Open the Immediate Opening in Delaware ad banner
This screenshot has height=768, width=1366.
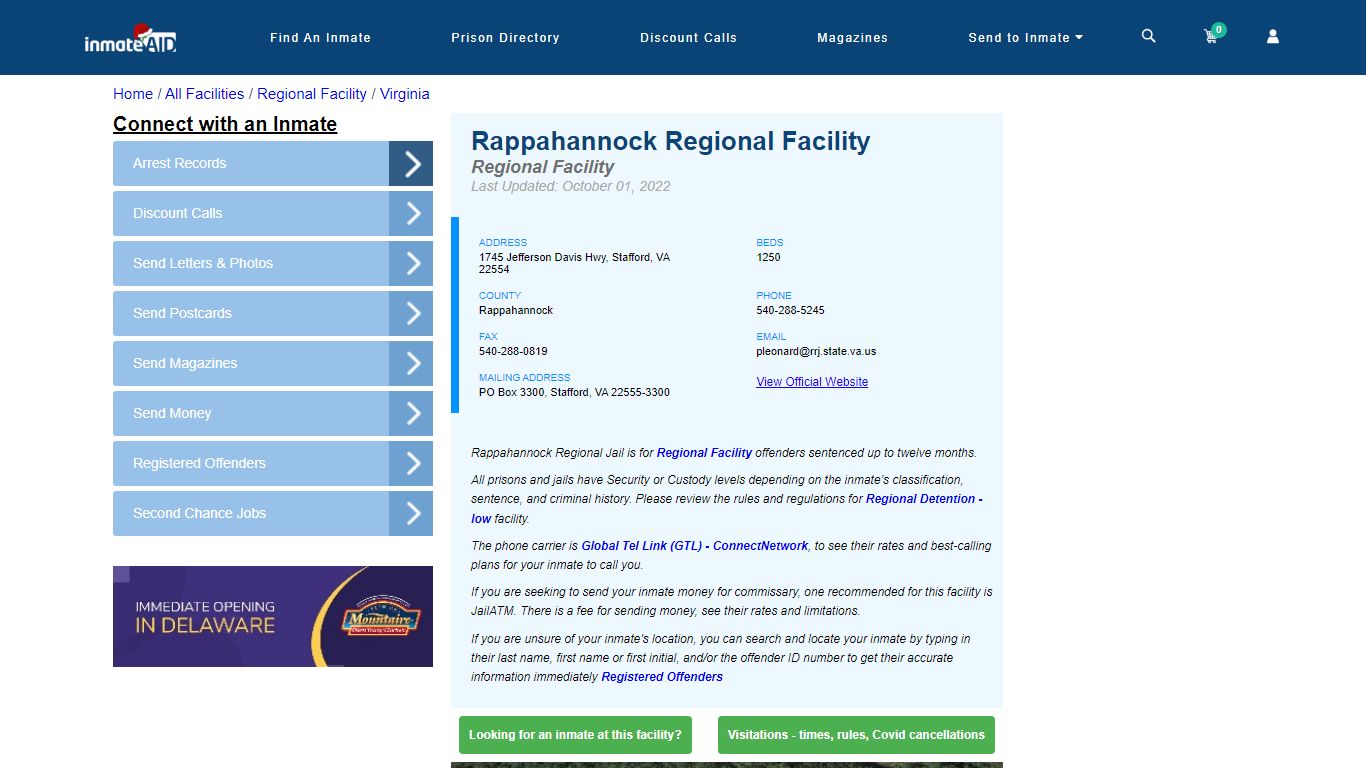point(273,616)
